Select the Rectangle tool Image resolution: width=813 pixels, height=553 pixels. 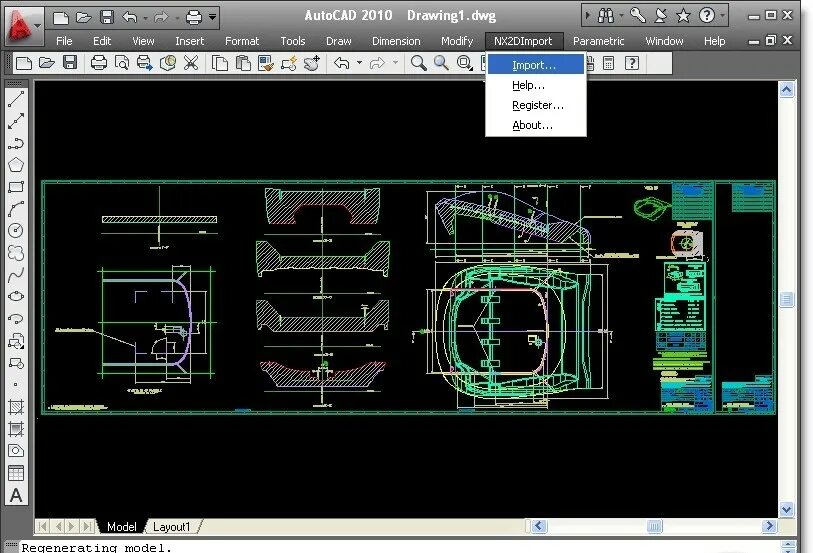(x=16, y=187)
